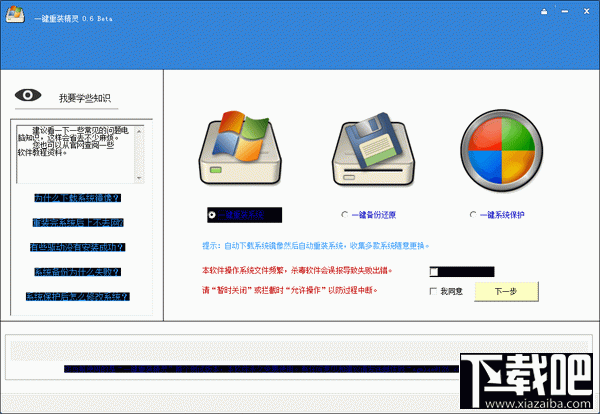Open the 有些驱动没有安装成功? help link
Screen dimensions: 600x414
point(78,247)
